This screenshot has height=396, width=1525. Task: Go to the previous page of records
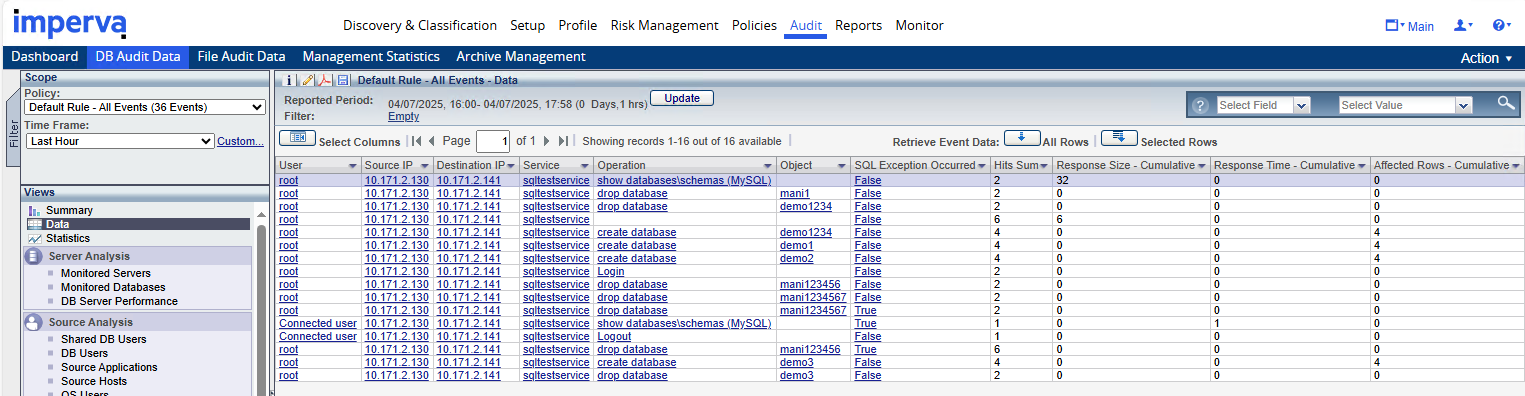(432, 142)
